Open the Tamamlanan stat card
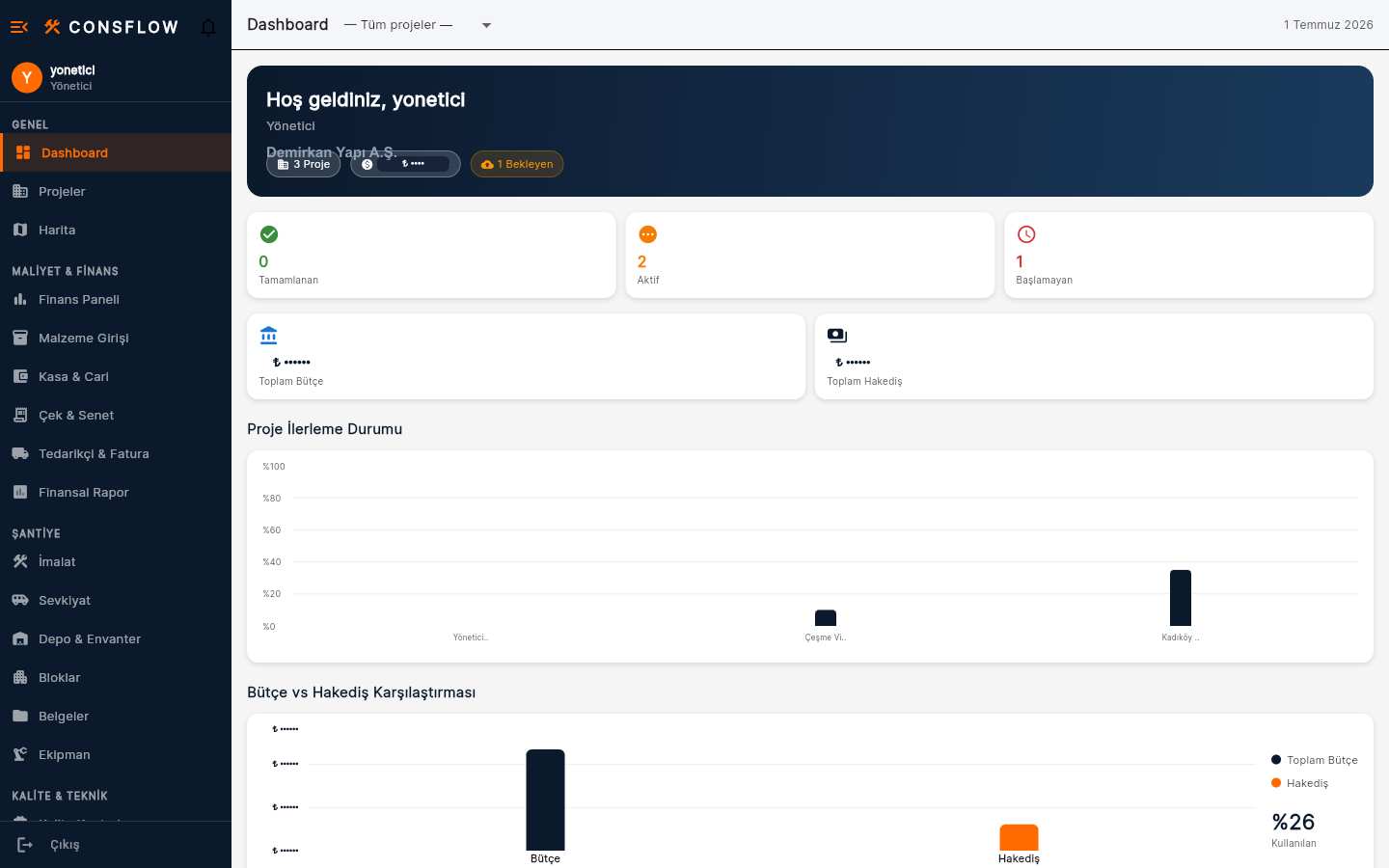This screenshot has height=868, width=1389. click(431, 255)
